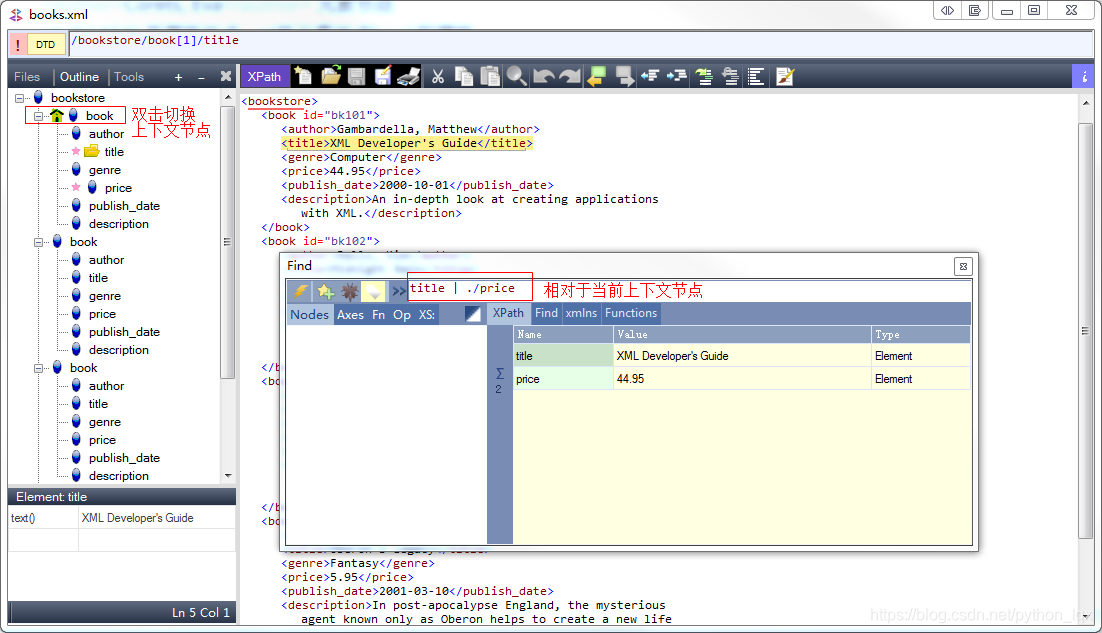The width and height of the screenshot is (1102, 633).
Task: Click the plus button in the side panel header
Action: click(179, 77)
